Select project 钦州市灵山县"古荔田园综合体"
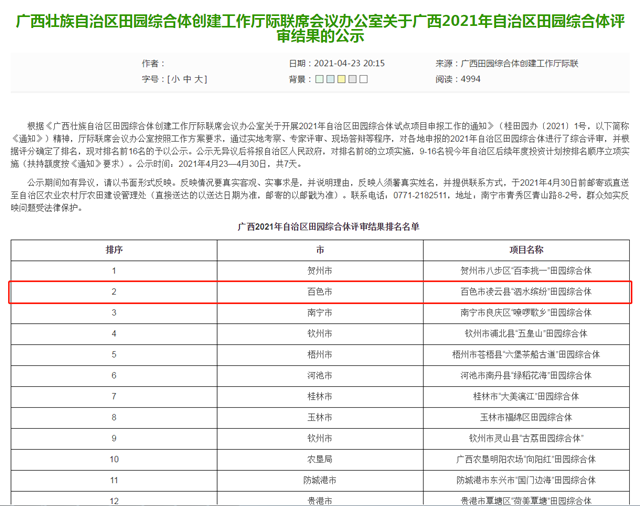 click(526, 439)
